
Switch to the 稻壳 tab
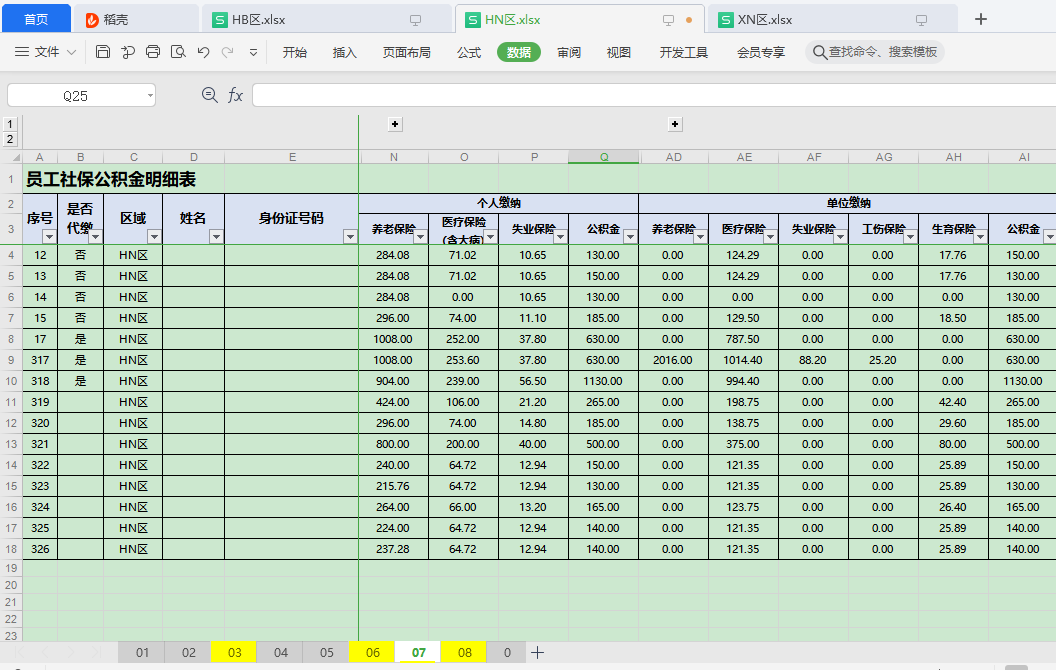pos(135,20)
